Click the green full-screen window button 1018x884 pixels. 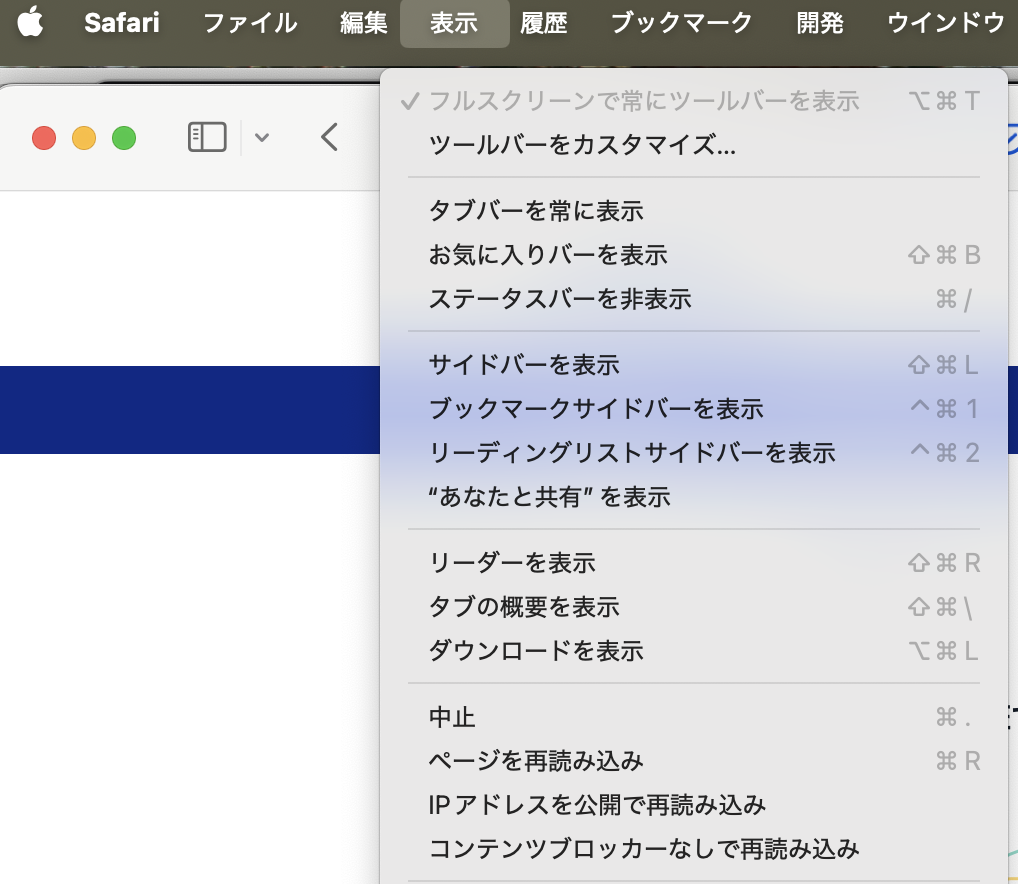pos(123,138)
